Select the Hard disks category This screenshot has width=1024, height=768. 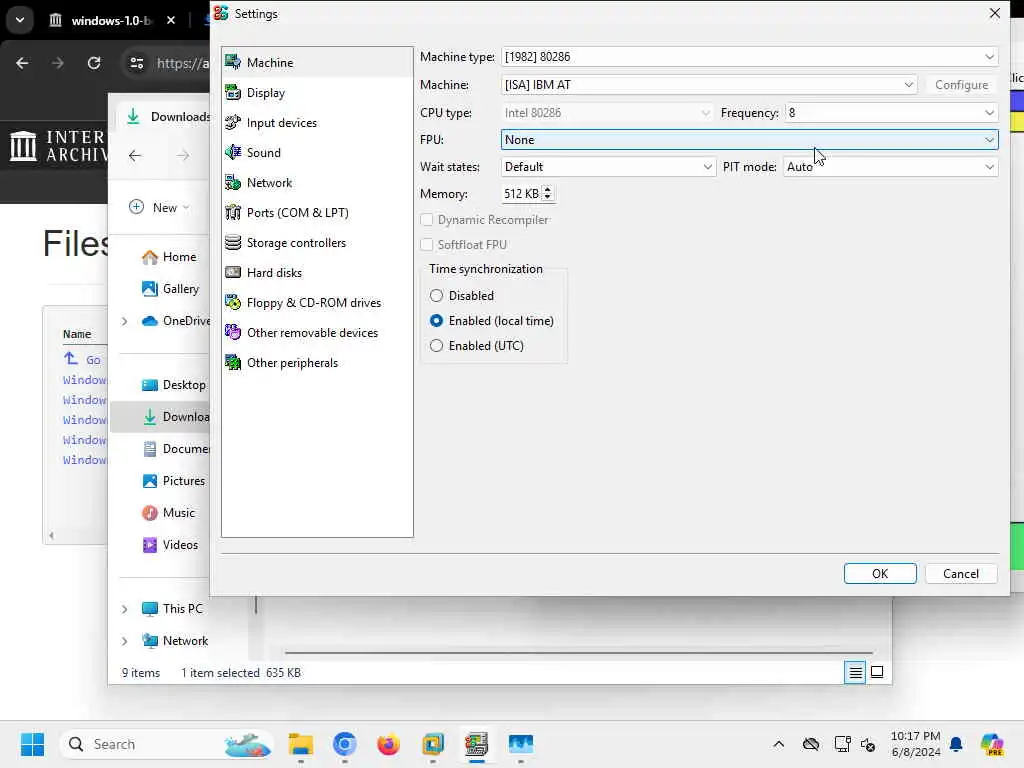click(317, 273)
